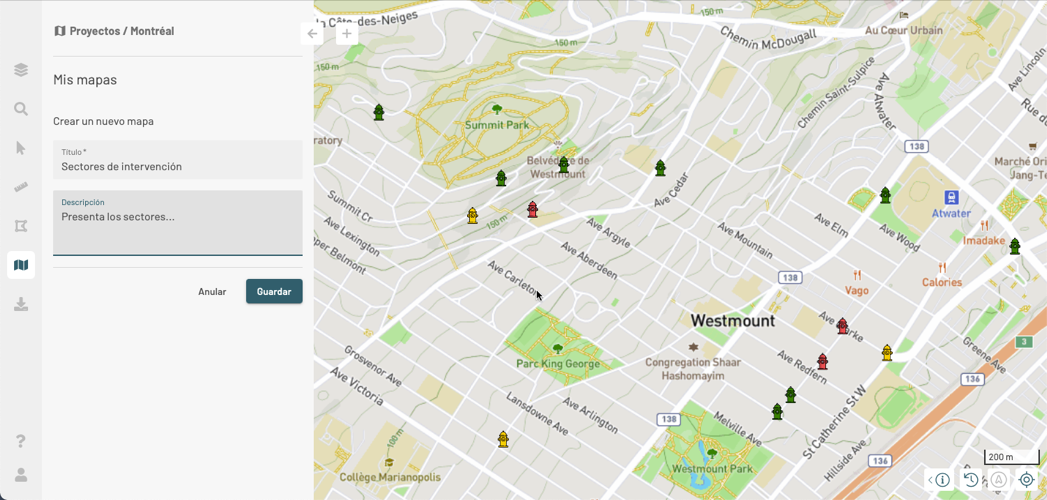
Task: Open the help question mark icon
Action: point(21,441)
